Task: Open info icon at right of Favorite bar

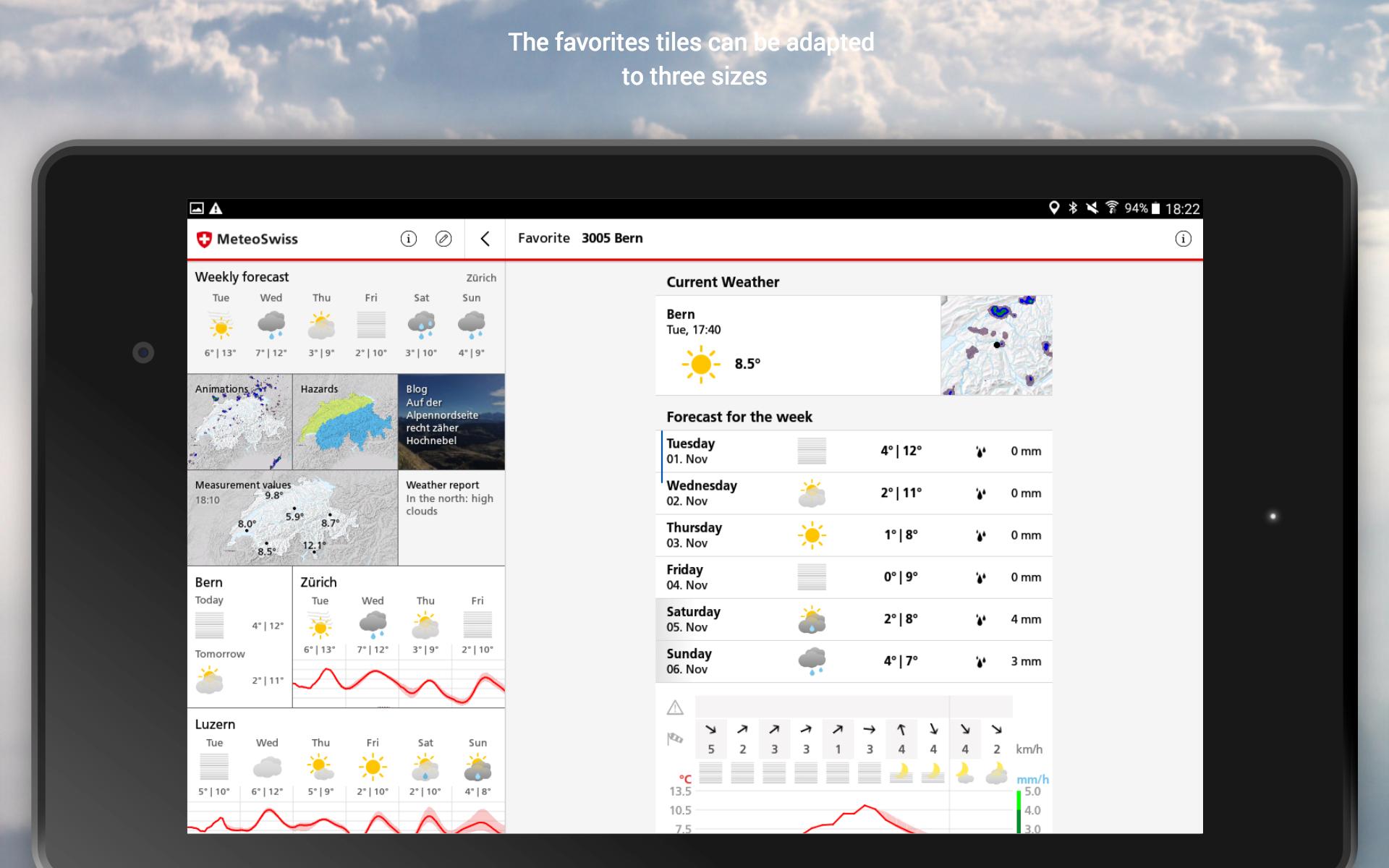Action: [1183, 239]
